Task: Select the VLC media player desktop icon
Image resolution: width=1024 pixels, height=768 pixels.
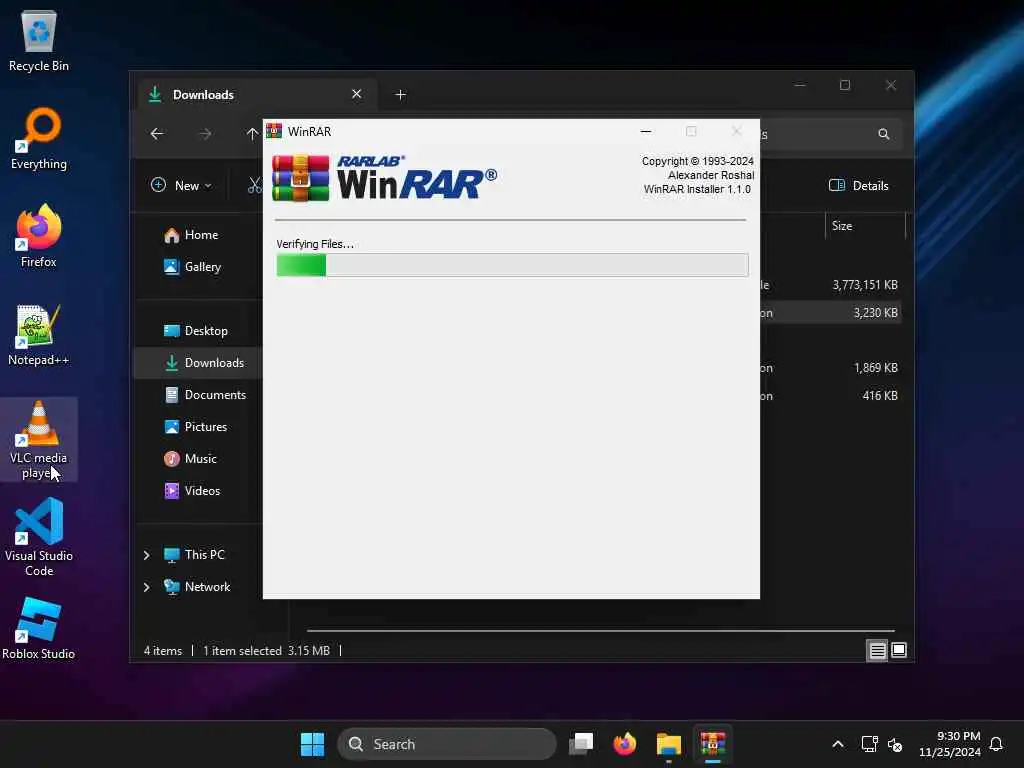Action: [39, 439]
